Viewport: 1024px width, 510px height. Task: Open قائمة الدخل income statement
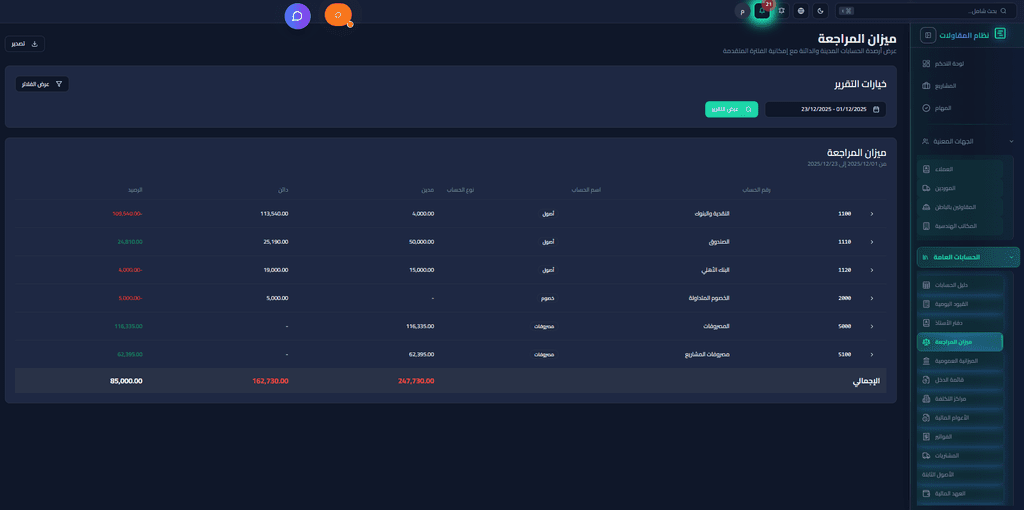(960, 380)
